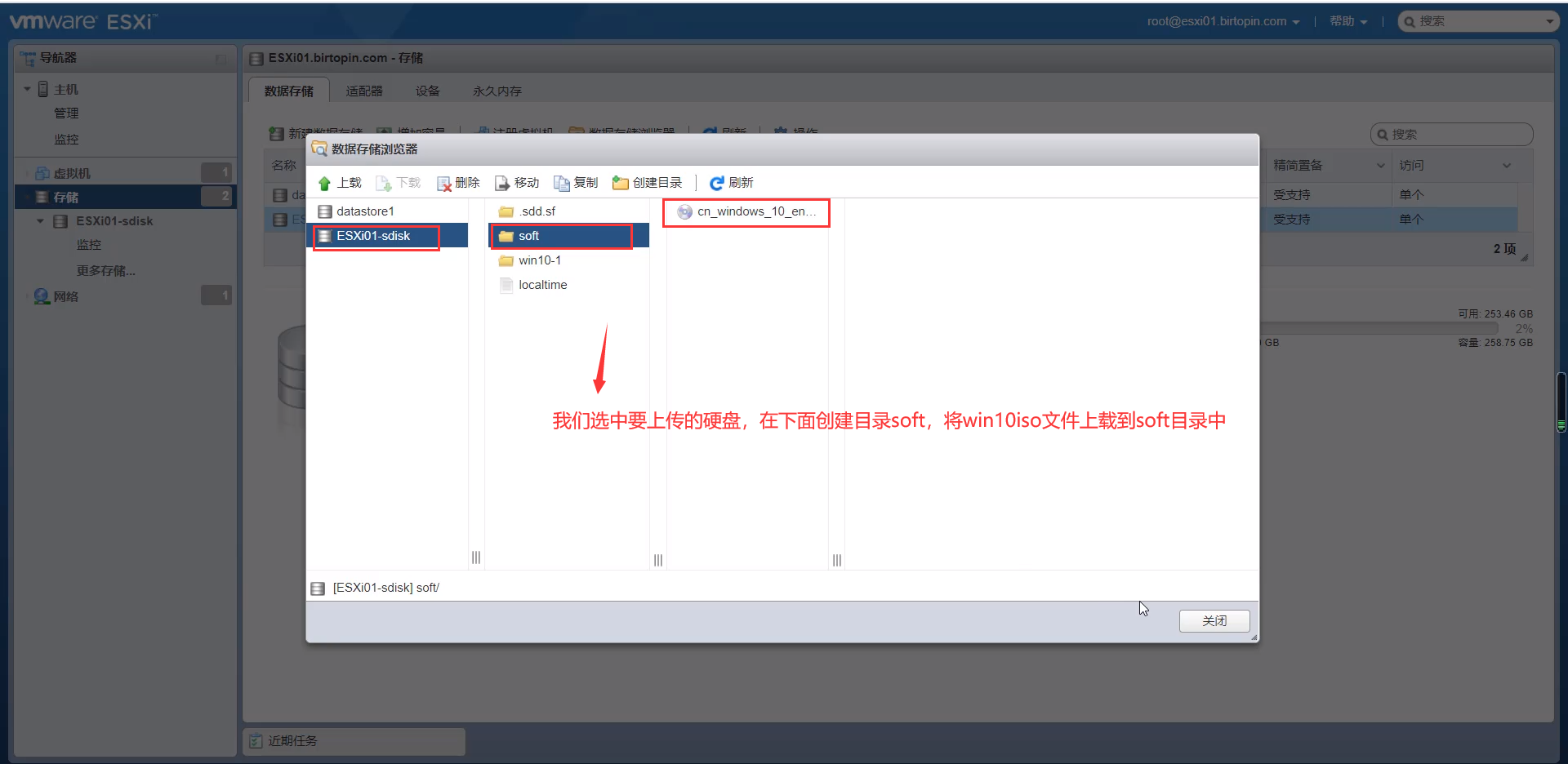The width and height of the screenshot is (1568, 764).
Task: Click the Copy (复制) toolbar icon
Action: tap(562, 183)
